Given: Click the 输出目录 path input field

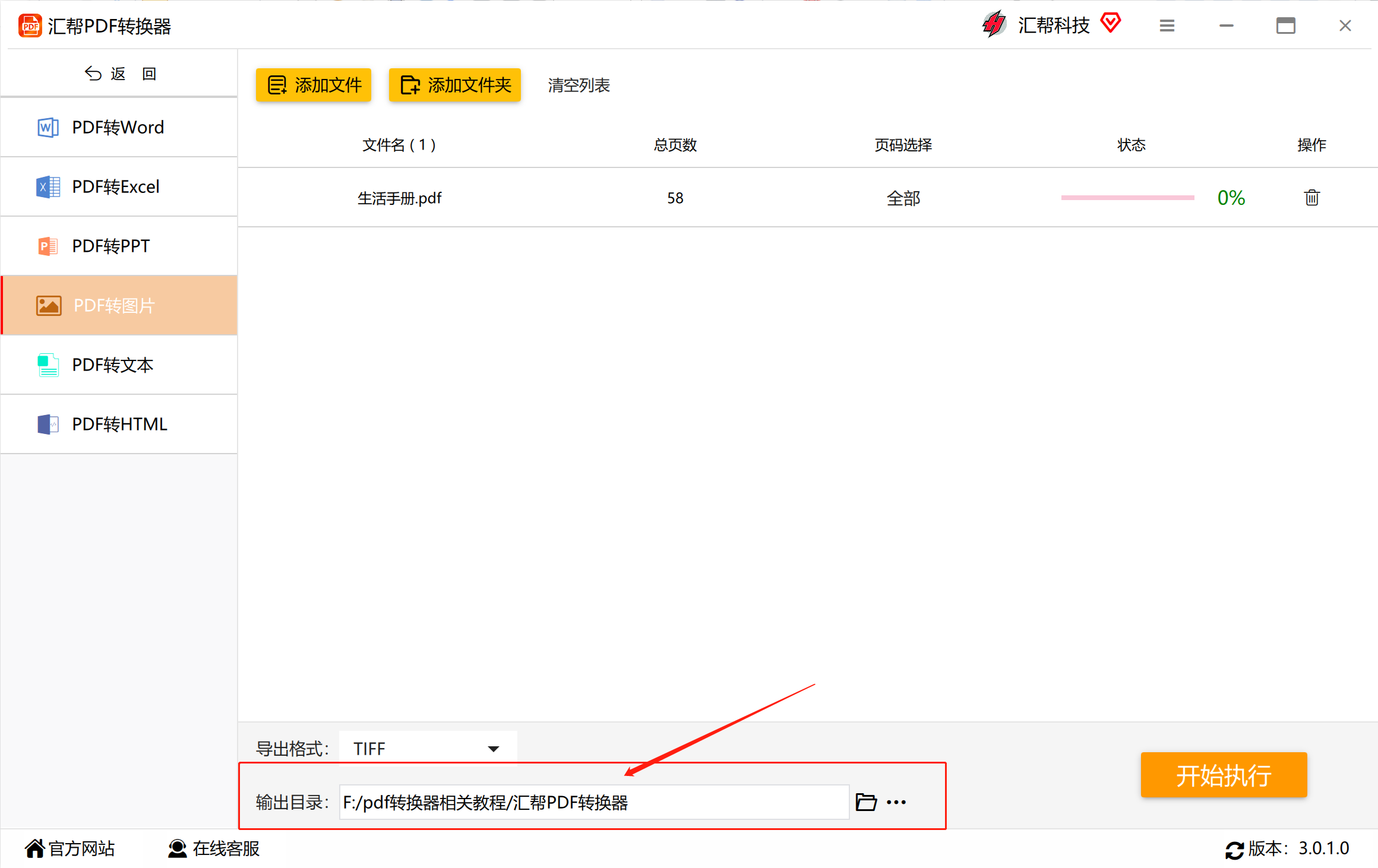Looking at the screenshot, I should tap(594, 802).
